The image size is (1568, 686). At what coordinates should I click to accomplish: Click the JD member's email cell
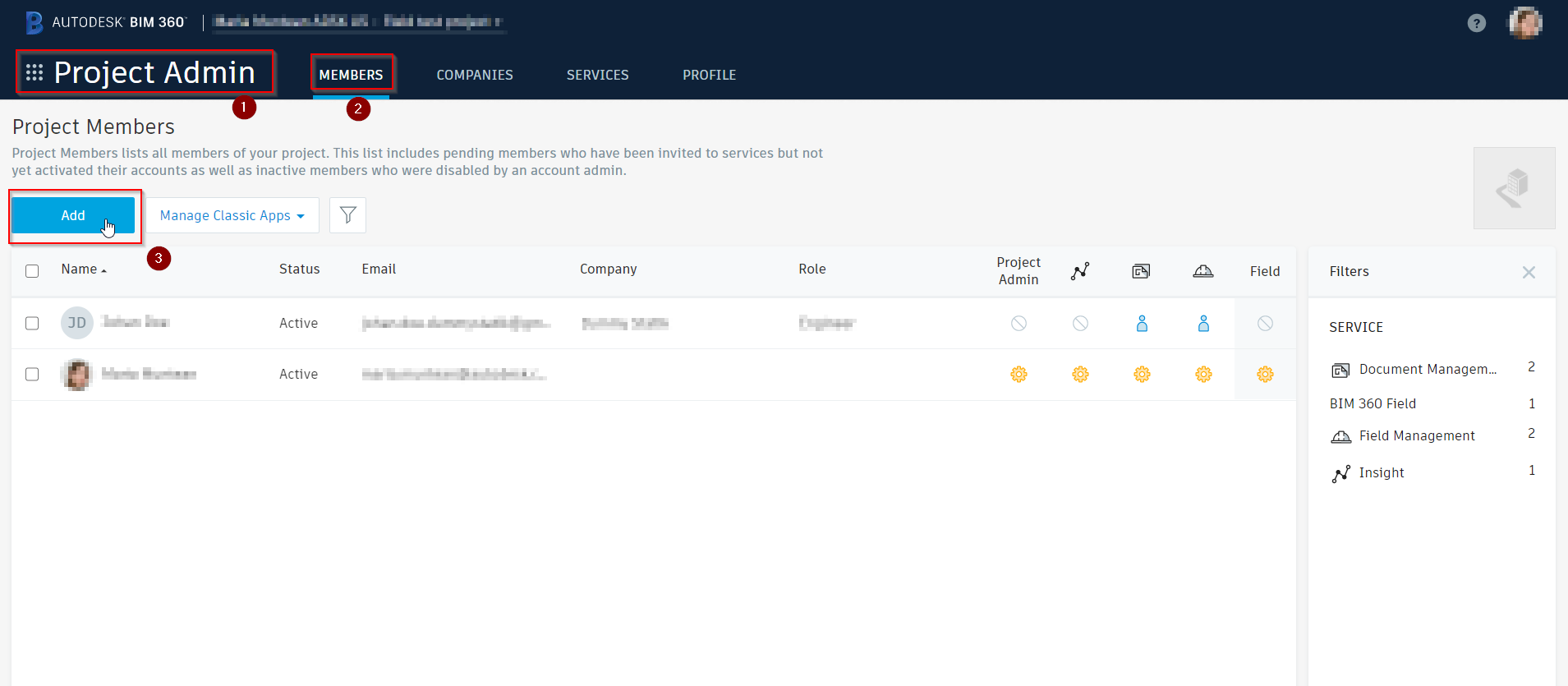[456, 324]
